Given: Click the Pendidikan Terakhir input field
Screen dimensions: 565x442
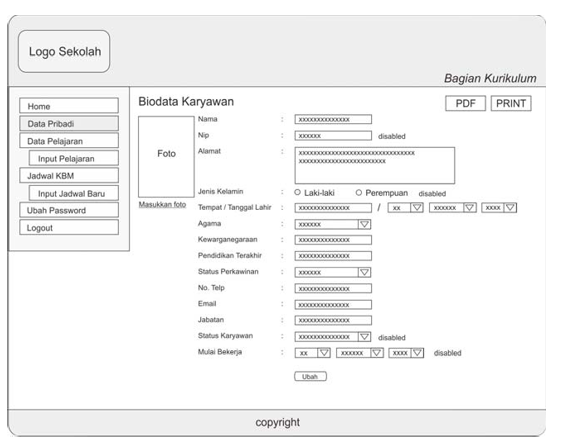Looking at the screenshot, I should (333, 256).
